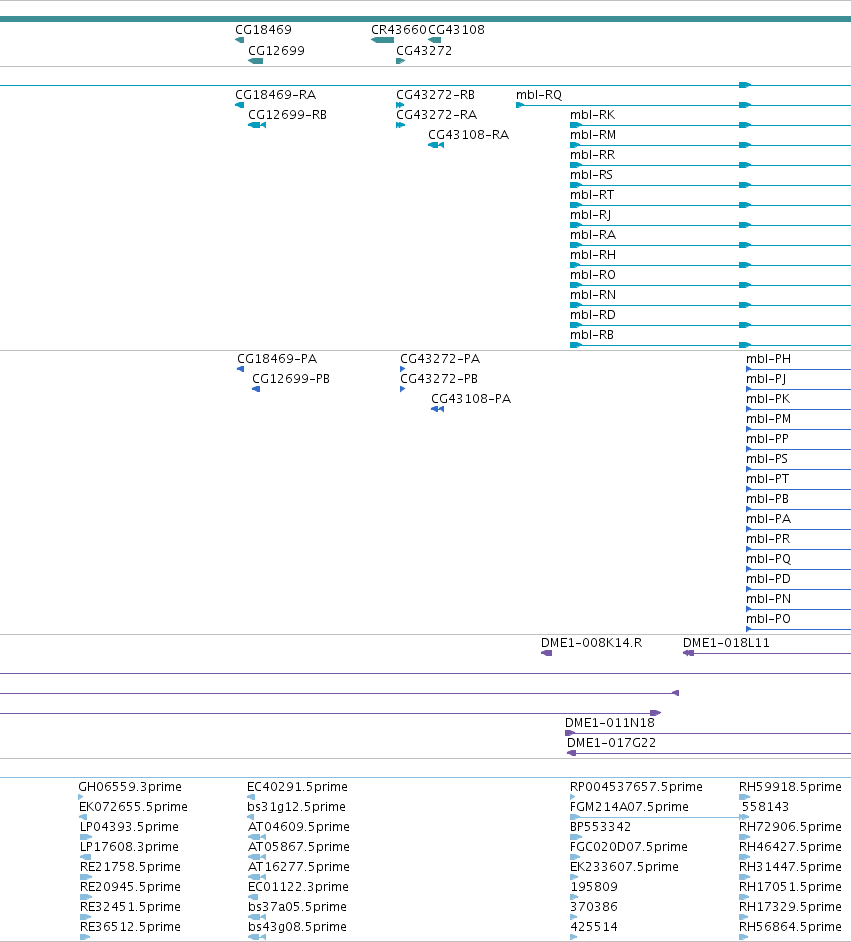Click the DME1-018L11 clone label
The height and width of the screenshot is (942, 851).
coord(725,643)
